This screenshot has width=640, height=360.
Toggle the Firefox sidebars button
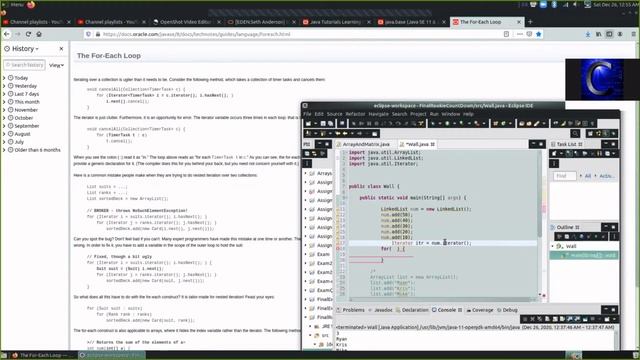click(x=609, y=34)
